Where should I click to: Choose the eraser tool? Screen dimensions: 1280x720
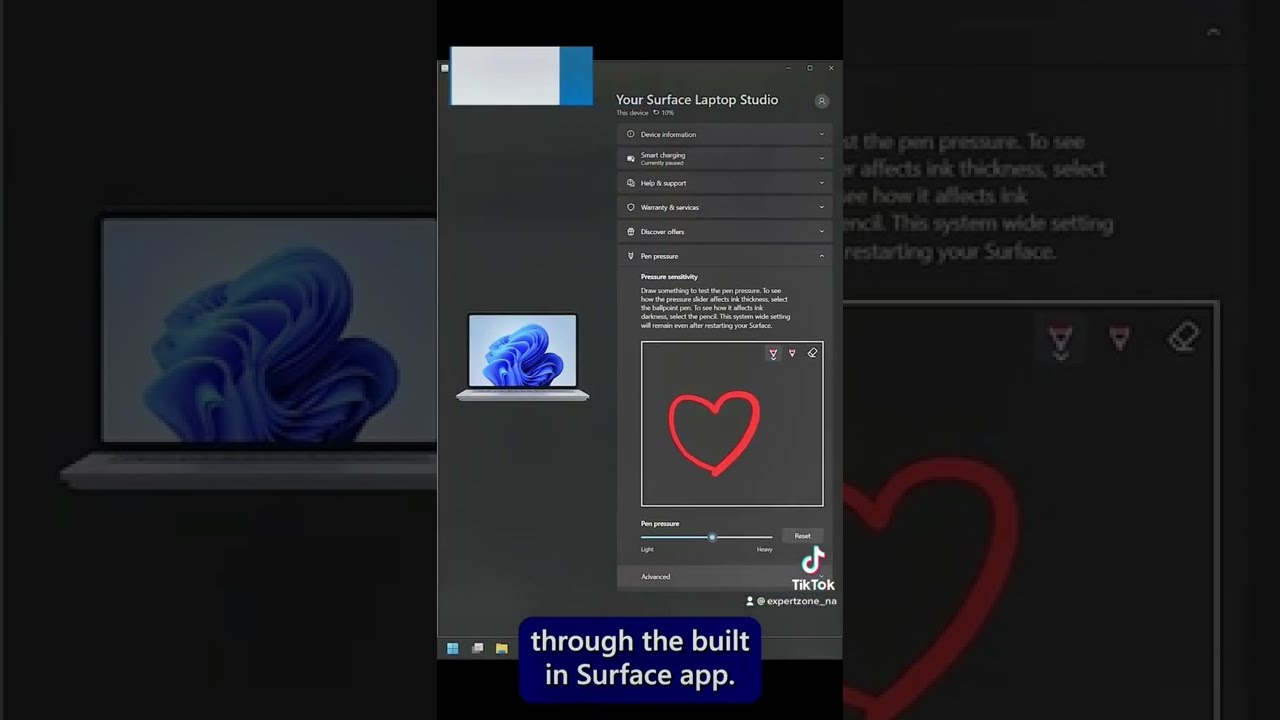point(812,353)
